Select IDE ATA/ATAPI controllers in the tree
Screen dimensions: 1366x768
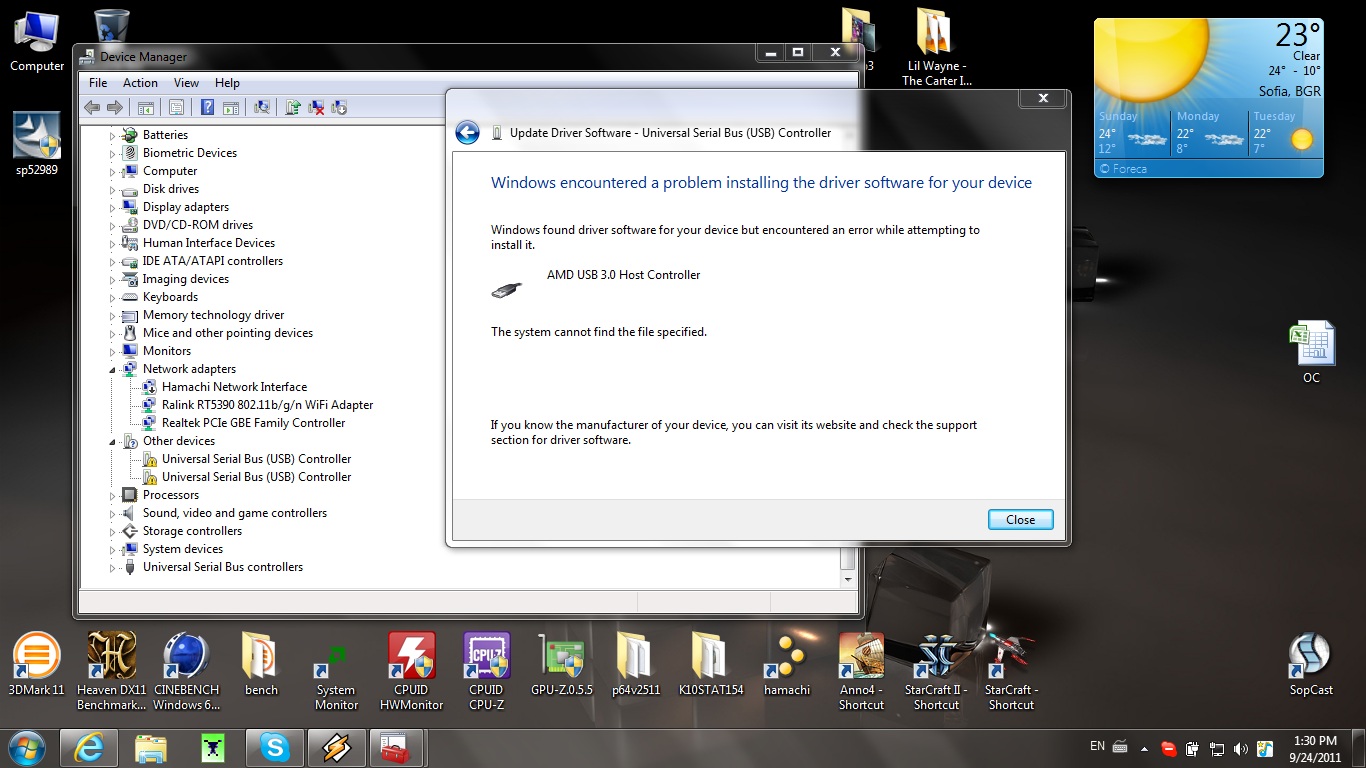coord(212,261)
